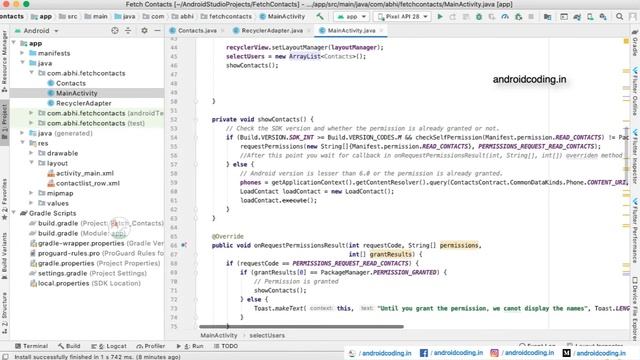
Task: Collapse the java folder
Action: (22, 63)
